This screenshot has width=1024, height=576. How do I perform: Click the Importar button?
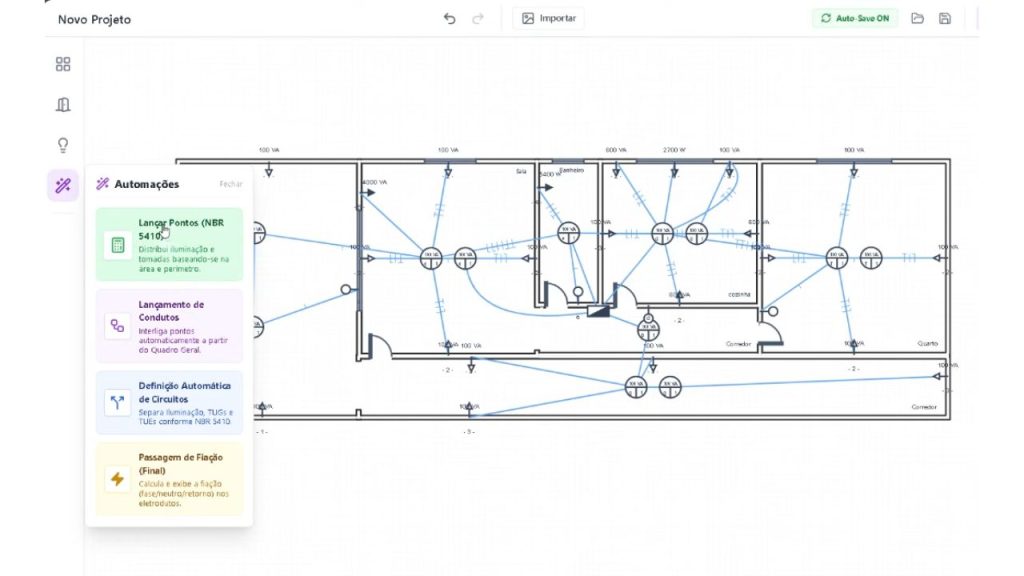tap(548, 19)
